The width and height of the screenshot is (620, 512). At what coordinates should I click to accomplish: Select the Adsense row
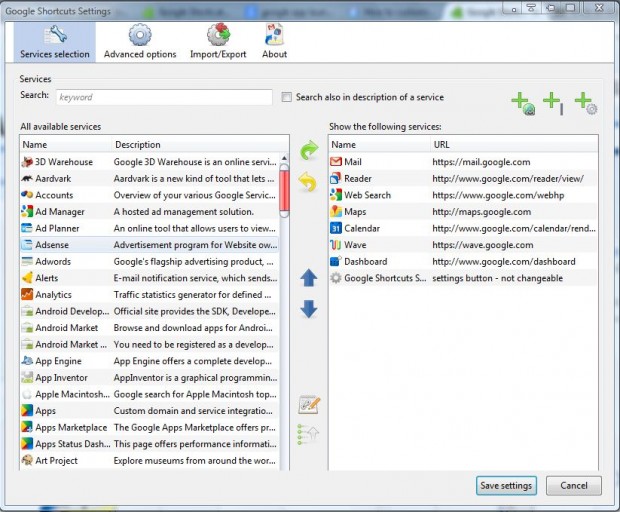coord(149,245)
